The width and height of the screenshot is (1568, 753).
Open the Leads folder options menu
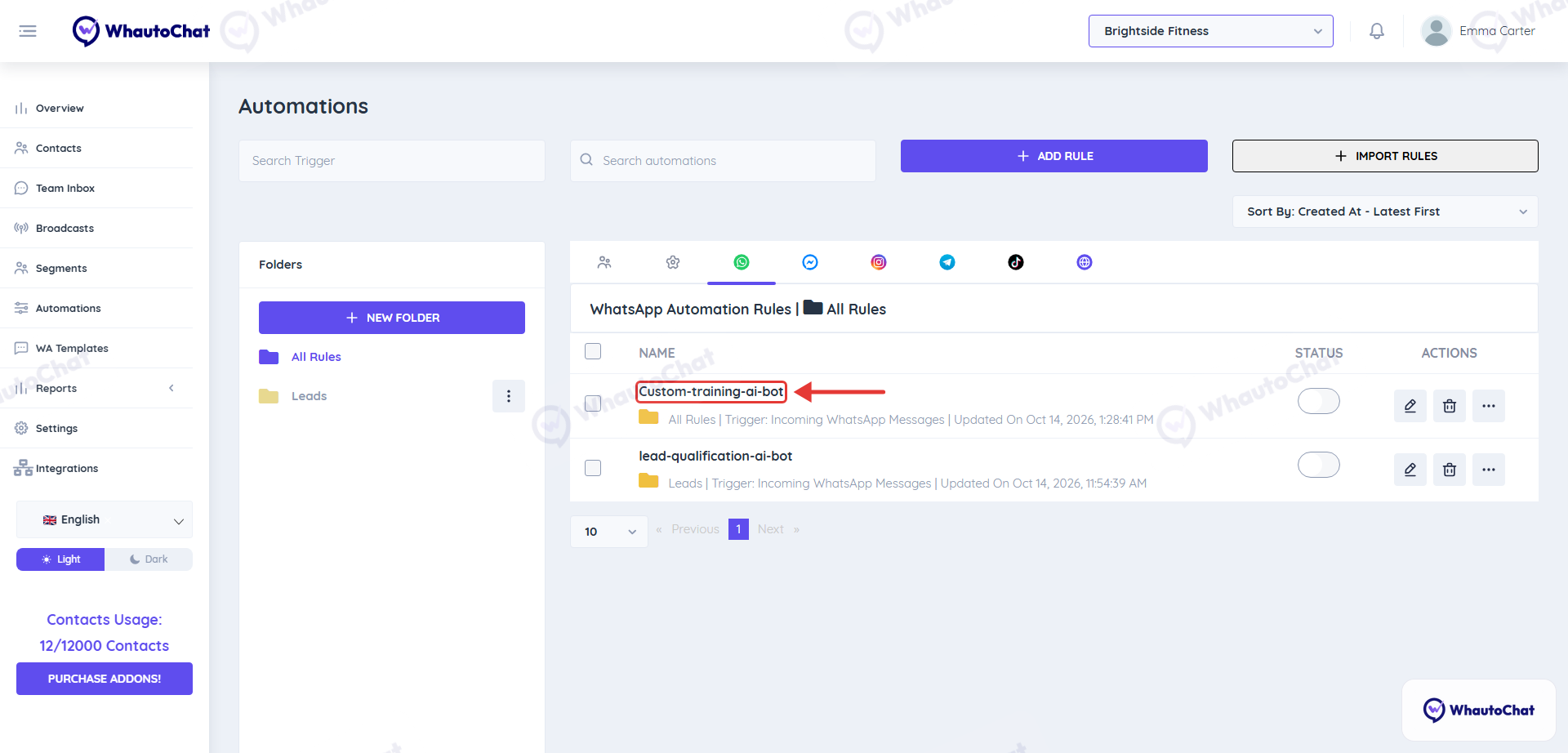(509, 396)
